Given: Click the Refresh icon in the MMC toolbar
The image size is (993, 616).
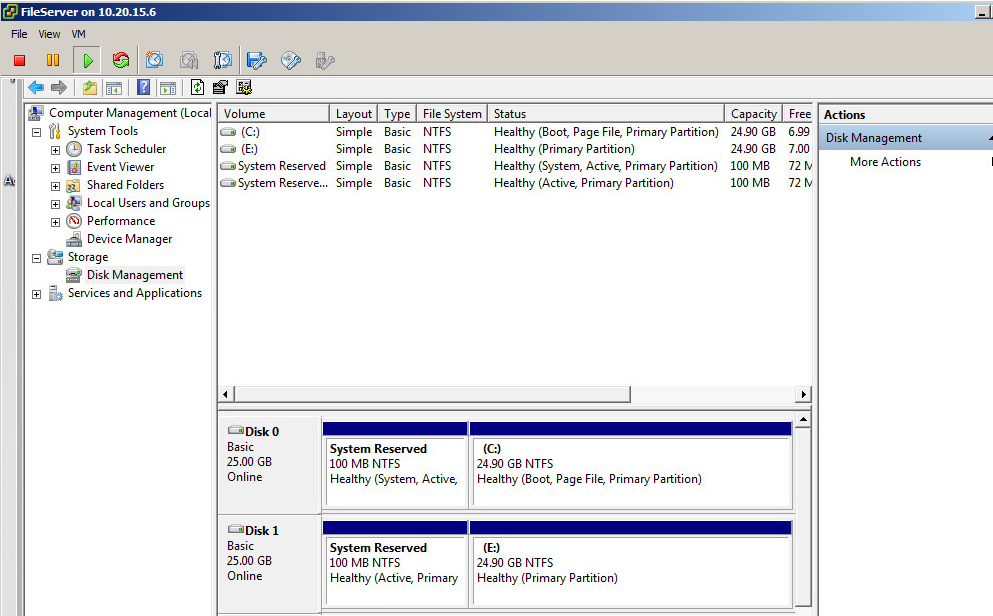Looking at the screenshot, I should [197, 88].
